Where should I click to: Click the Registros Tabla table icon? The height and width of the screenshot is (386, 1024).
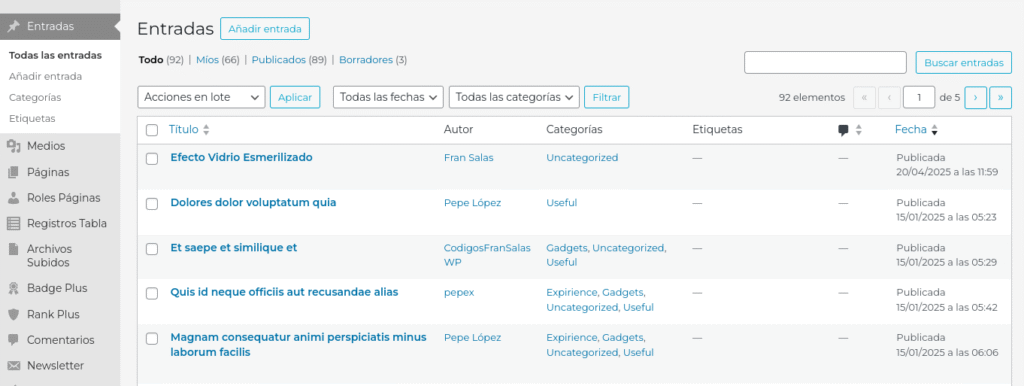point(13,223)
